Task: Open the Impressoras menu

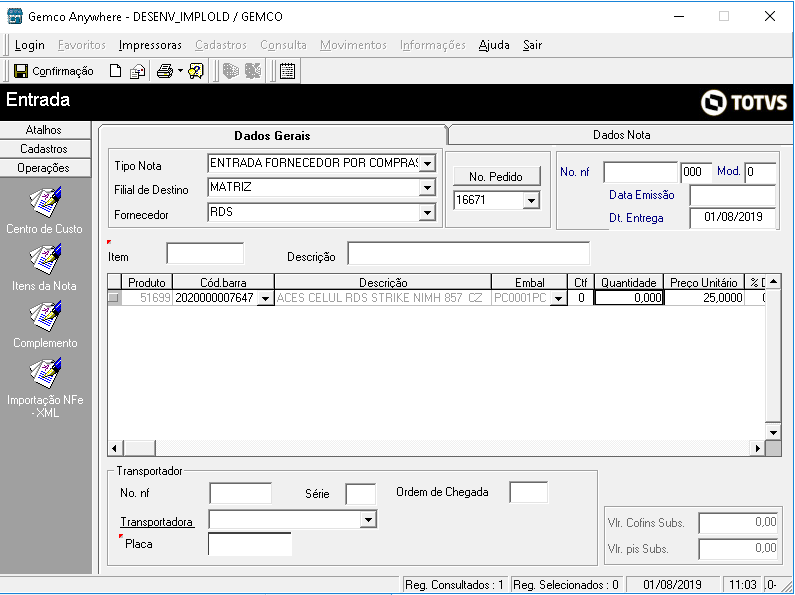Action: pyautogui.click(x=150, y=45)
